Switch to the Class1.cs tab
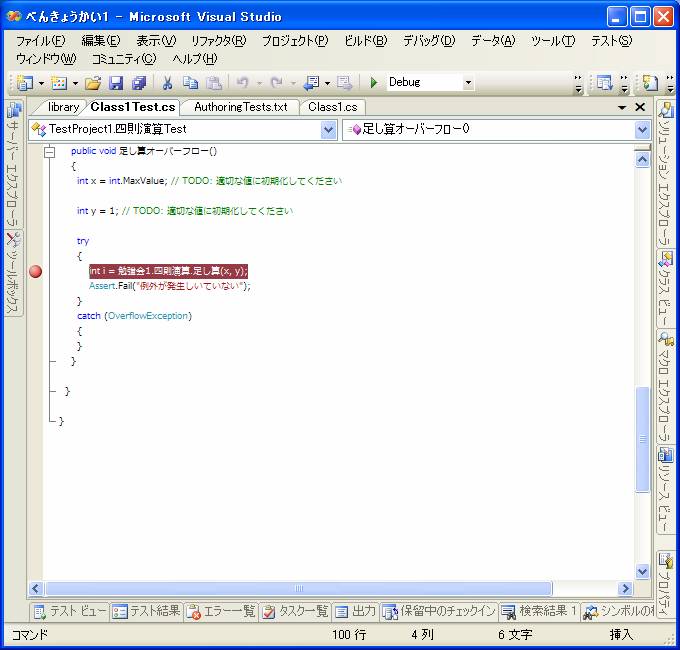This screenshot has width=680, height=650. [x=332, y=107]
